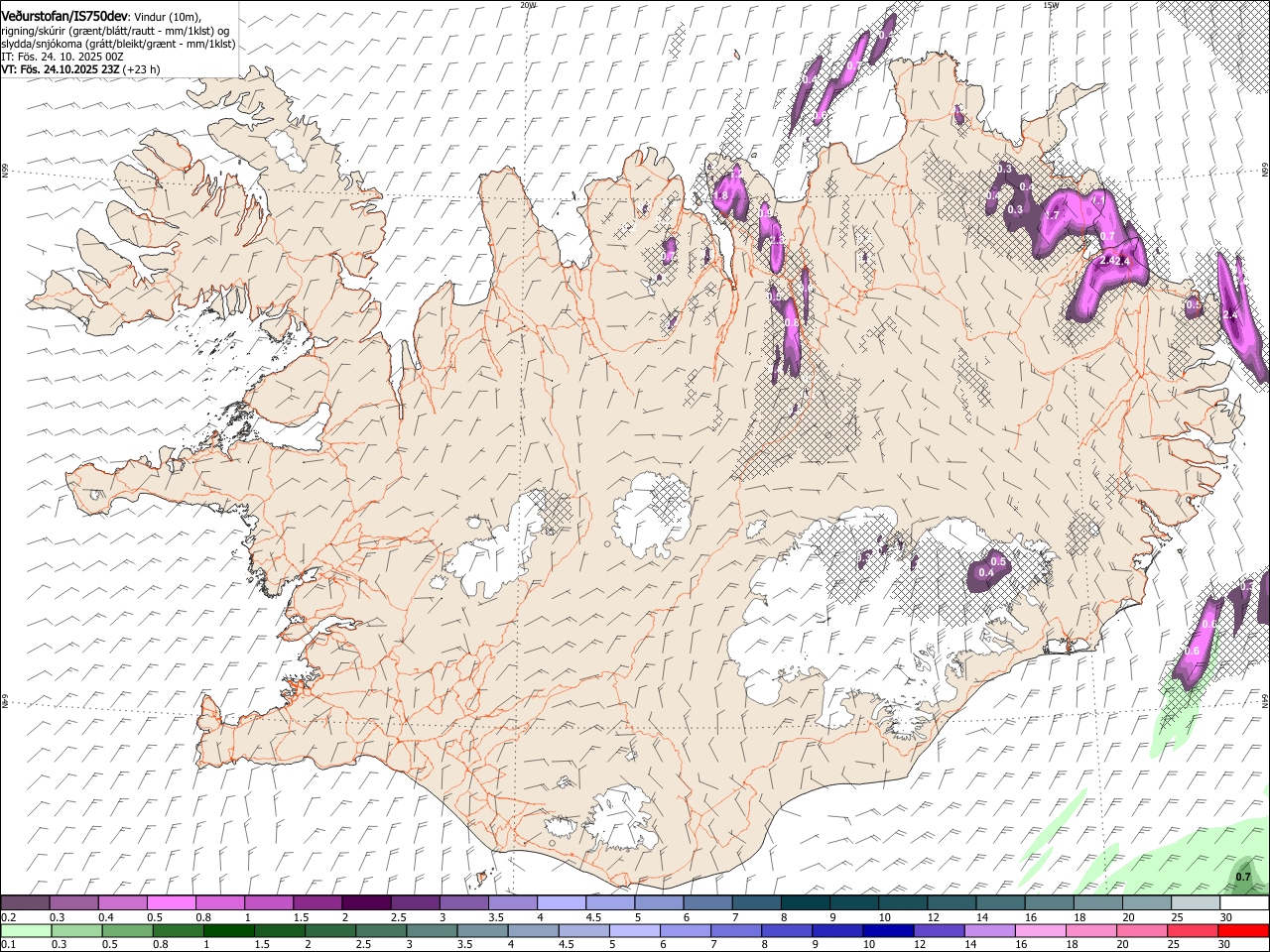Pick the light pink swatch starting at 16
Image resolution: width=1270 pixels, height=952 pixels.
point(1041,931)
